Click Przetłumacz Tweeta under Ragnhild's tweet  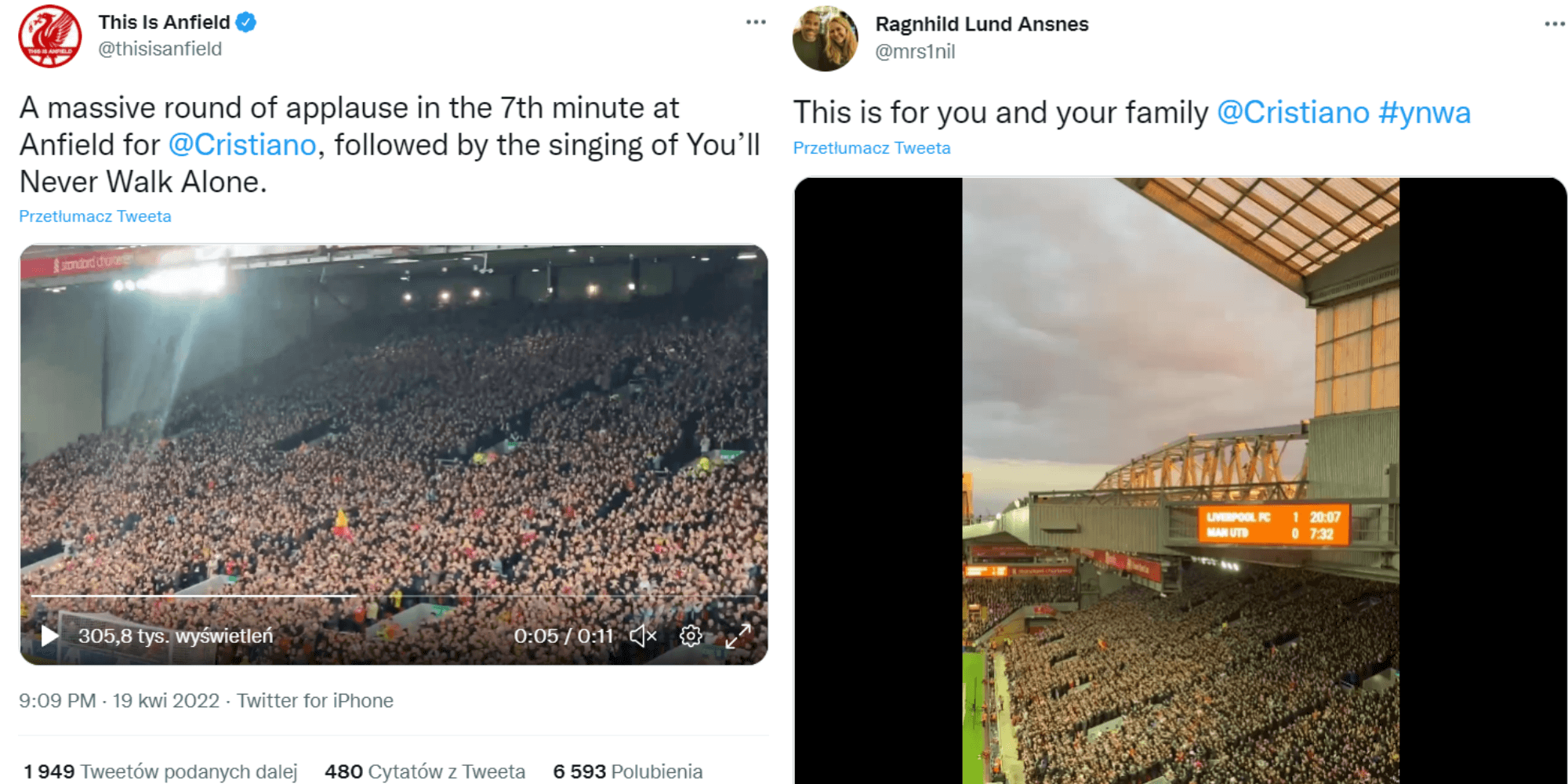(x=872, y=147)
